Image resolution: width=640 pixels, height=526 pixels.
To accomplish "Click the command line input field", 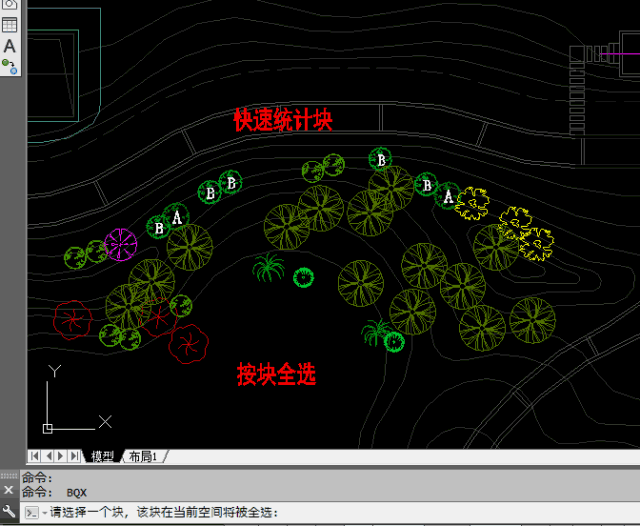I will (x=343, y=513).
